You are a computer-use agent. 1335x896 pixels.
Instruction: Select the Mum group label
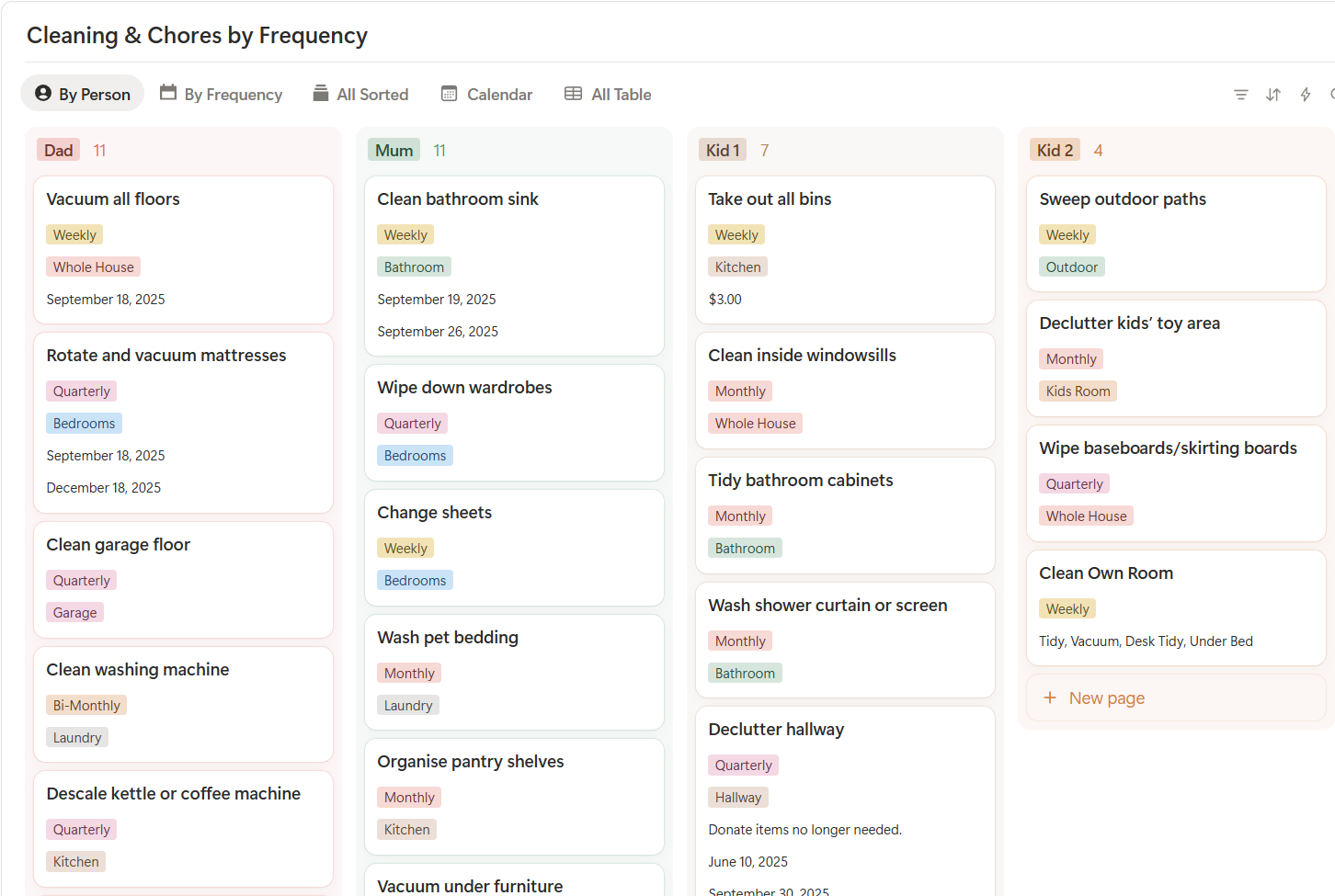pyautogui.click(x=394, y=151)
